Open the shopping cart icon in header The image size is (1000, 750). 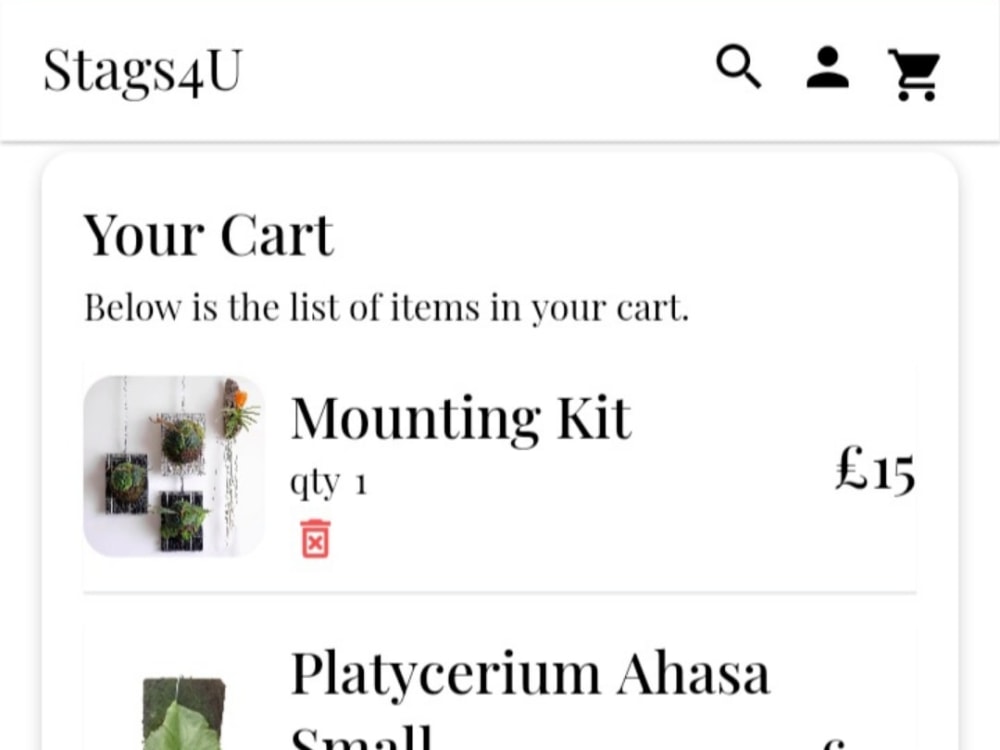pyautogui.click(x=915, y=75)
